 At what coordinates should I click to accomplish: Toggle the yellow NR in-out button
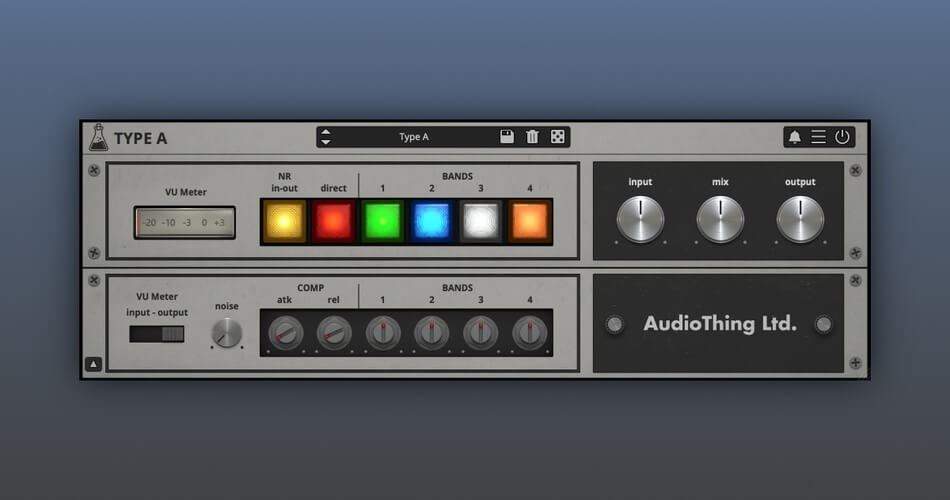pyautogui.click(x=284, y=221)
